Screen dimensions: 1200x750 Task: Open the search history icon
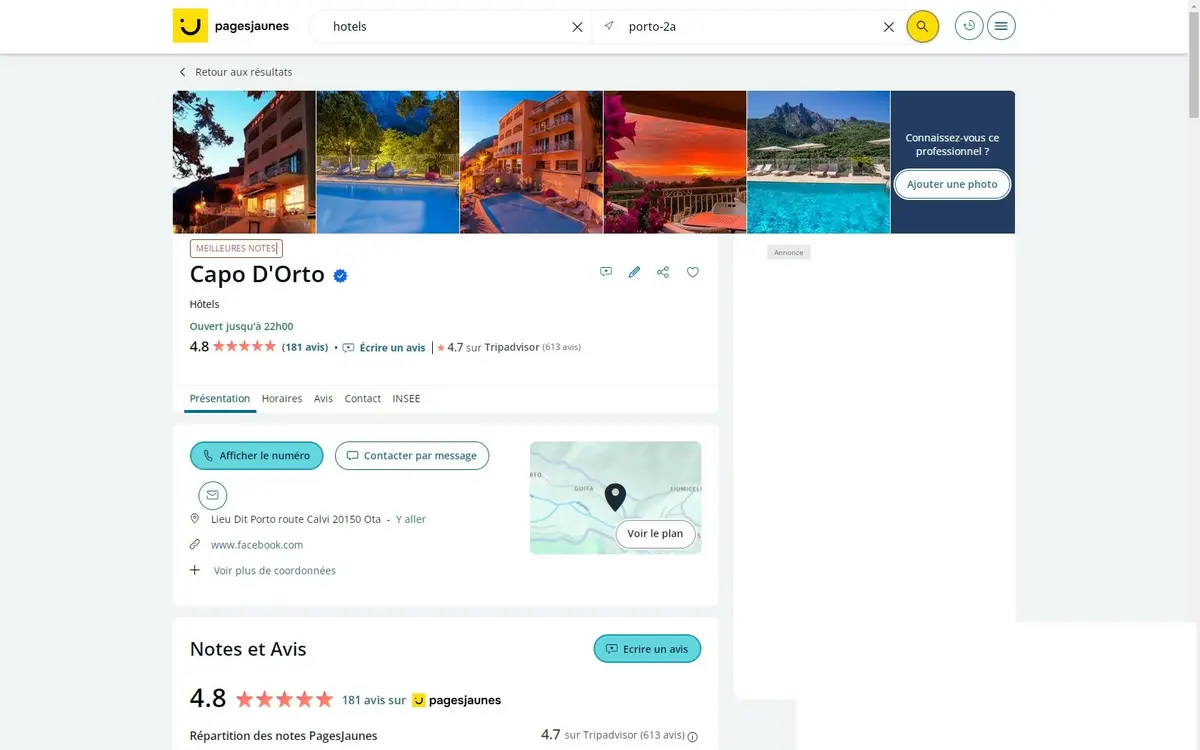point(969,26)
